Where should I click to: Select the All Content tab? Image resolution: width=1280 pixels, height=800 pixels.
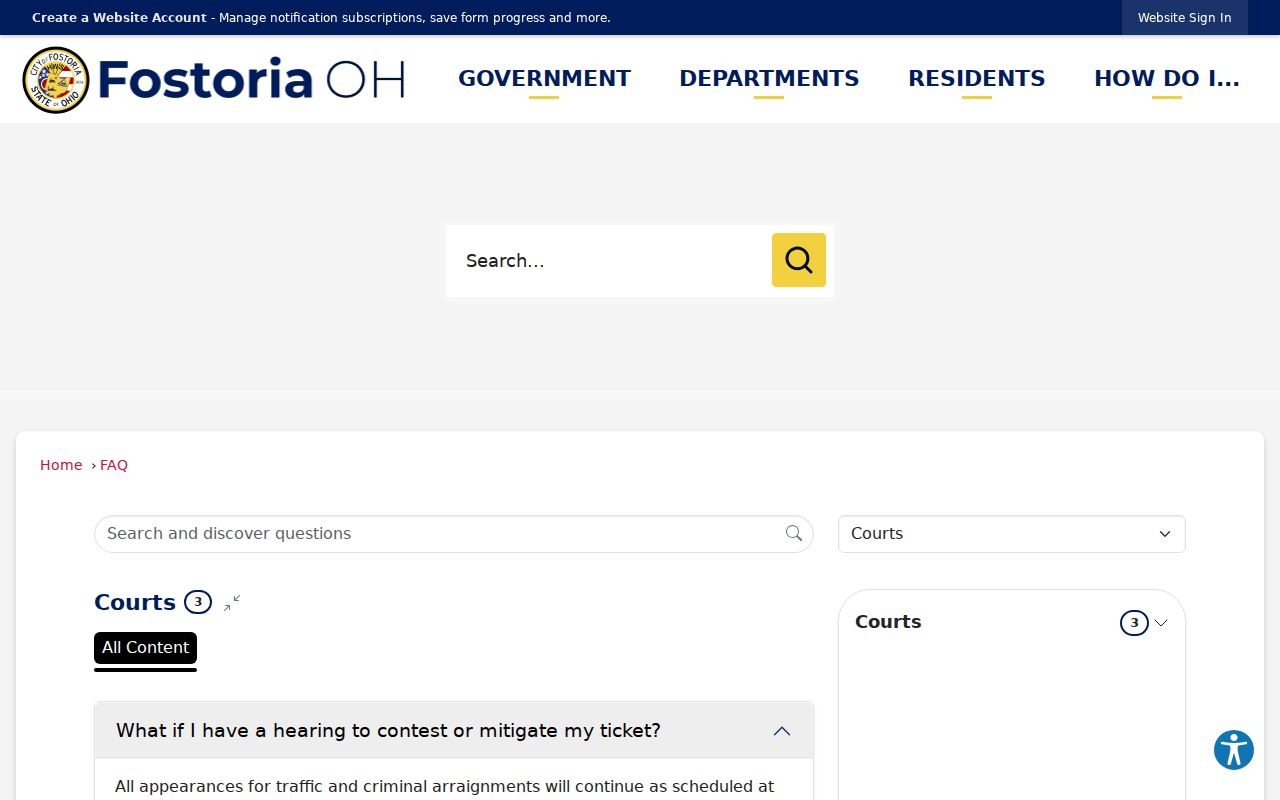coord(145,648)
